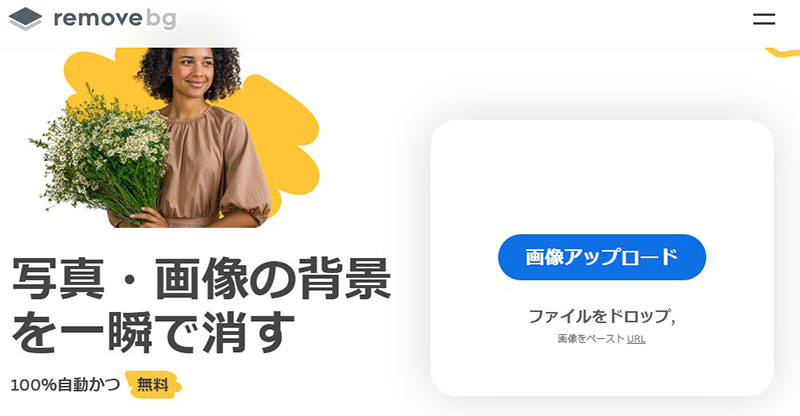Open the hamburger menu icon

point(764,19)
